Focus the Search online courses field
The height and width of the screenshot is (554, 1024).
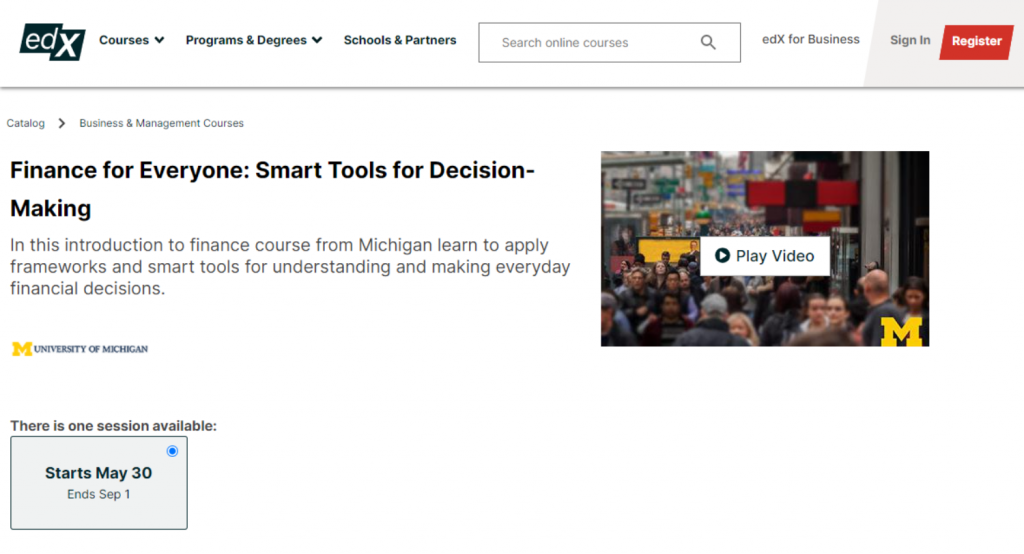(590, 43)
